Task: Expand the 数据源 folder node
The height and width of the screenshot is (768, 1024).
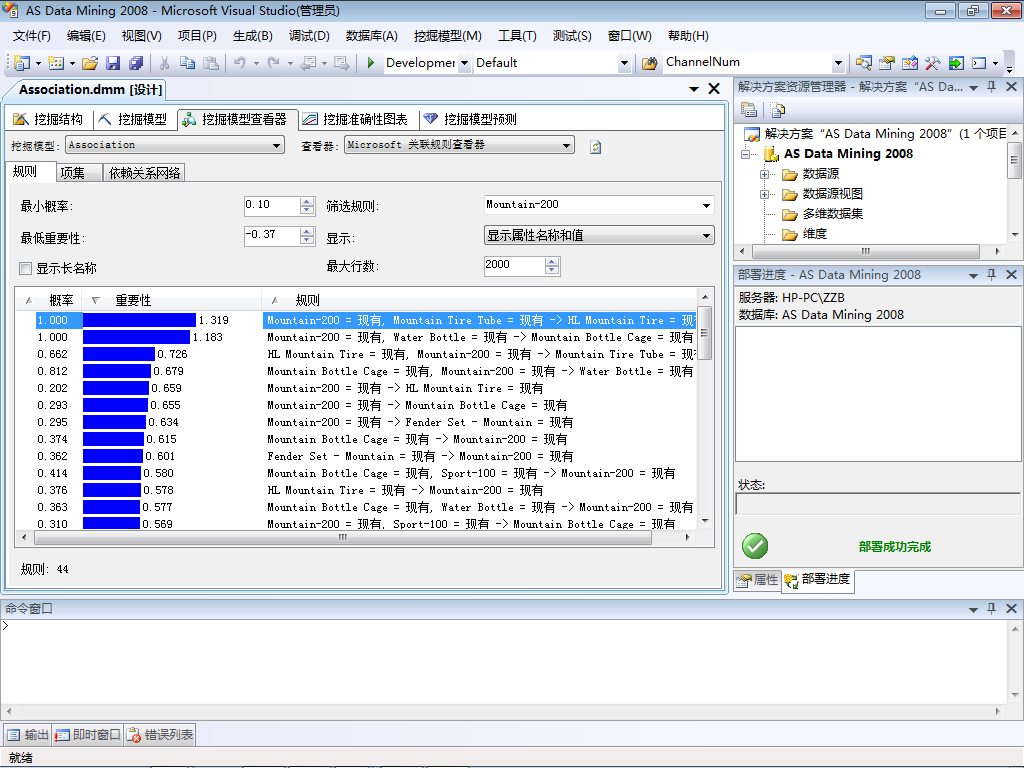Action: 764,174
